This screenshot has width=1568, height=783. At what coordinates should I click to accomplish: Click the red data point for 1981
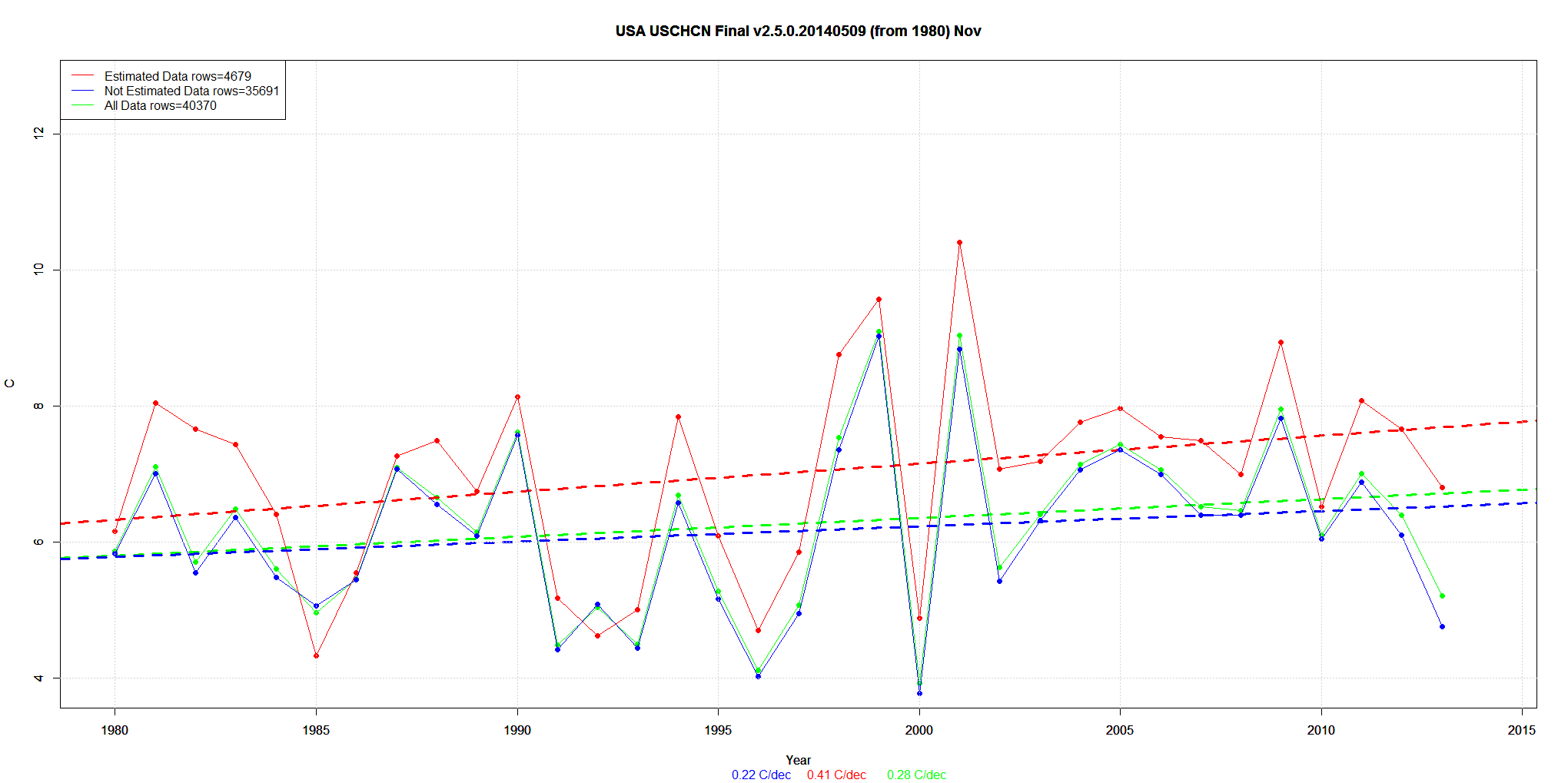point(155,403)
